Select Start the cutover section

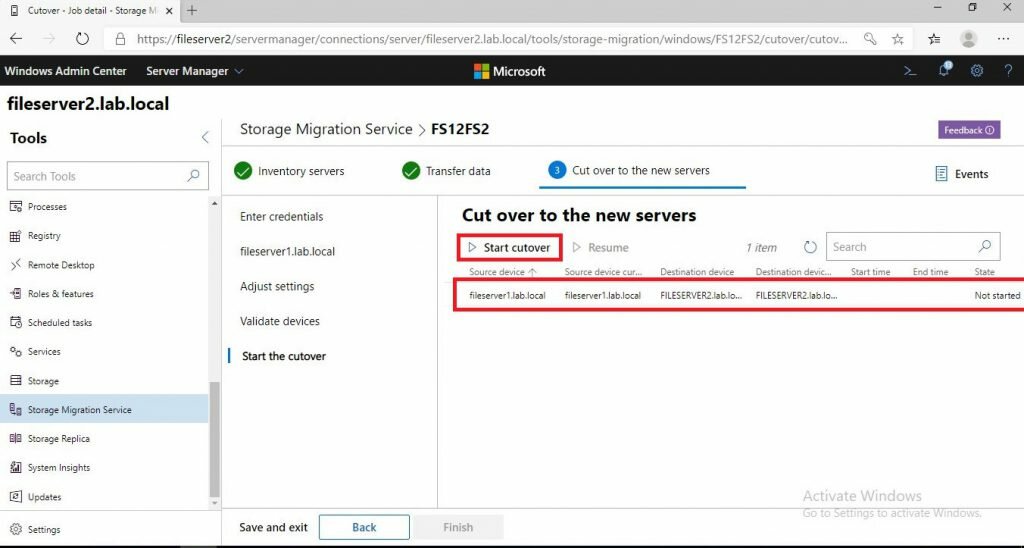(x=284, y=356)
